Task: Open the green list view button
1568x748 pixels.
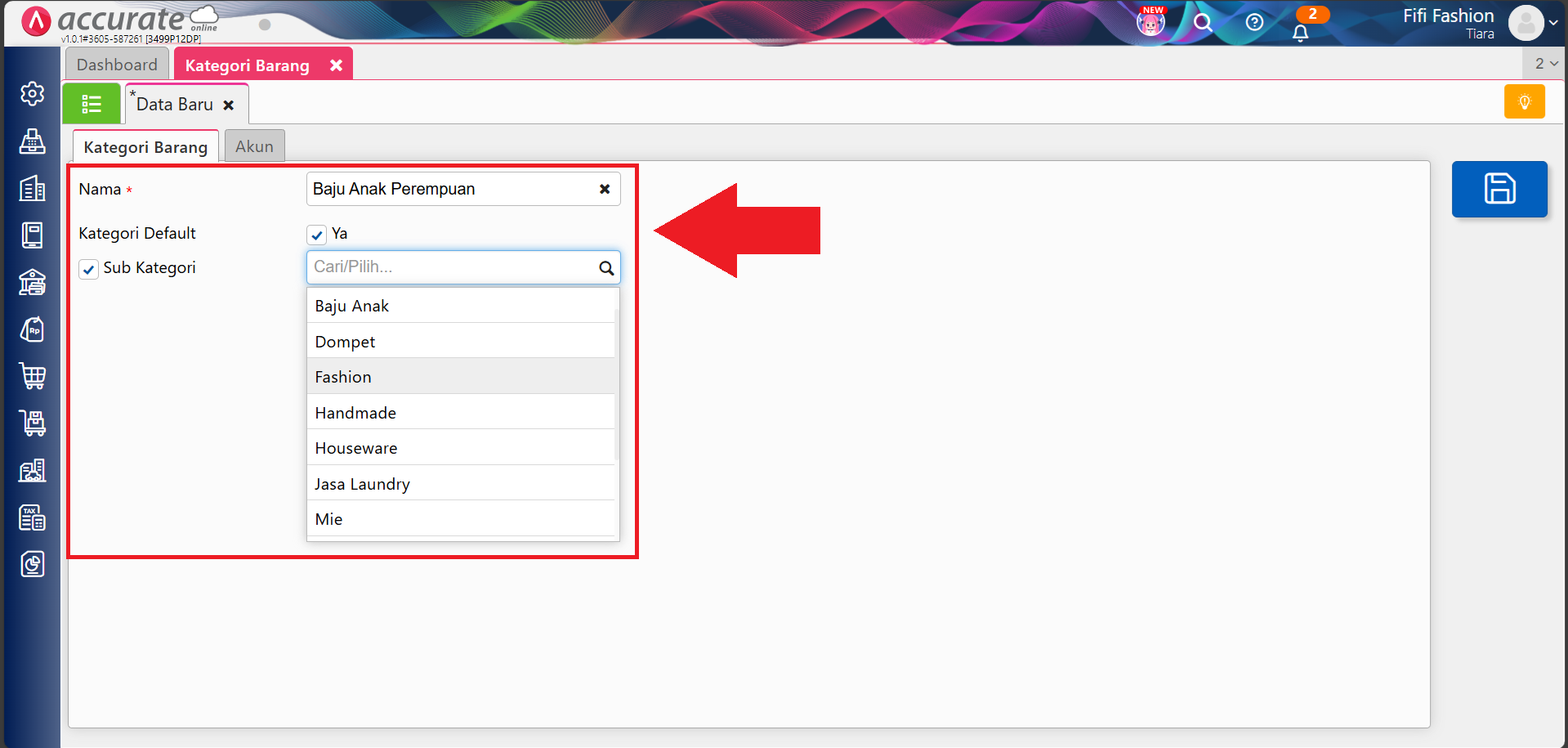Action: [92, 104]
